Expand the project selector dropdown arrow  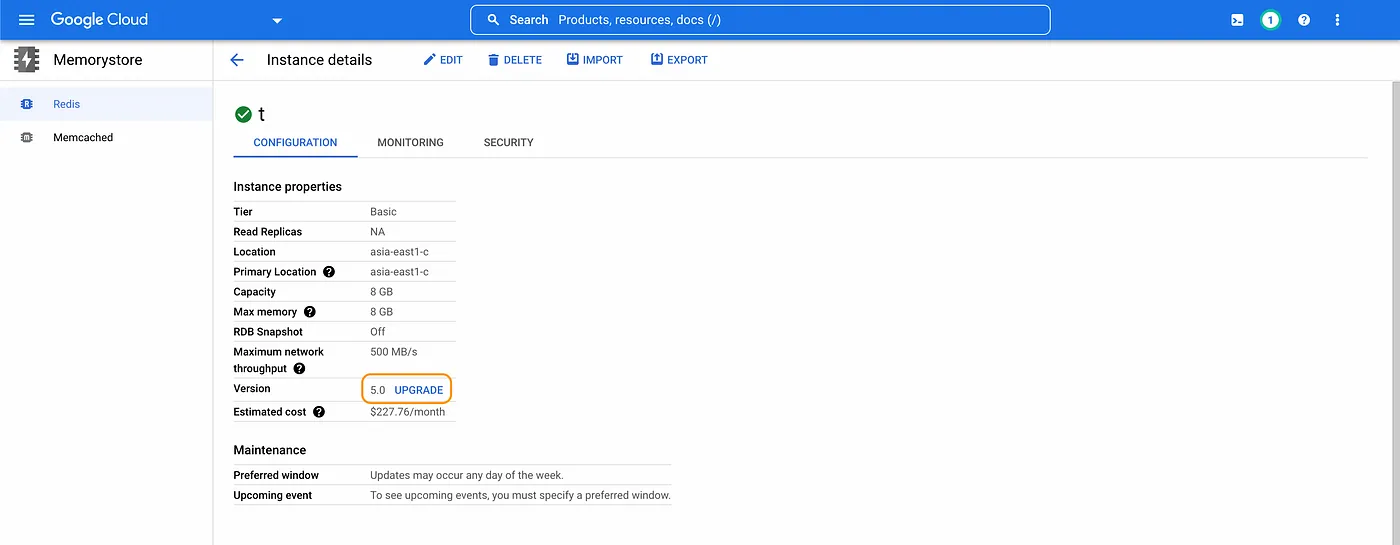277,21
